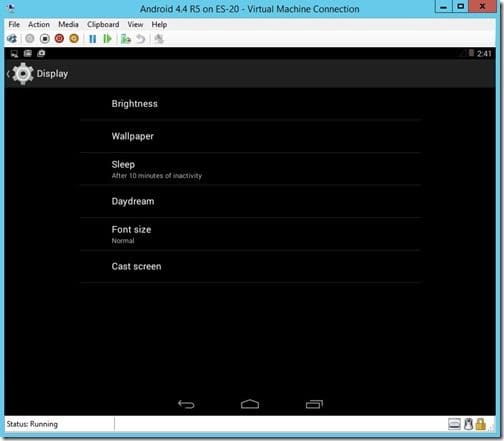Image resolution: width=504 pixels, height=441 pixels.
Task: Tap the Android back navigation button
Action: click(186, 404)
